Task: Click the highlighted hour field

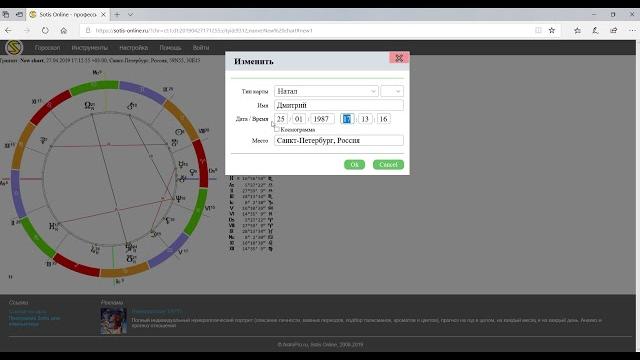Action: [x=347, y=119]
